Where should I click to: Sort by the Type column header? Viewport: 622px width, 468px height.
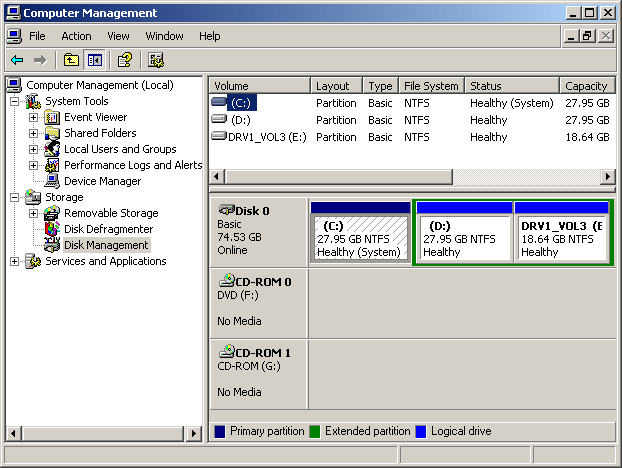[381, 86]
